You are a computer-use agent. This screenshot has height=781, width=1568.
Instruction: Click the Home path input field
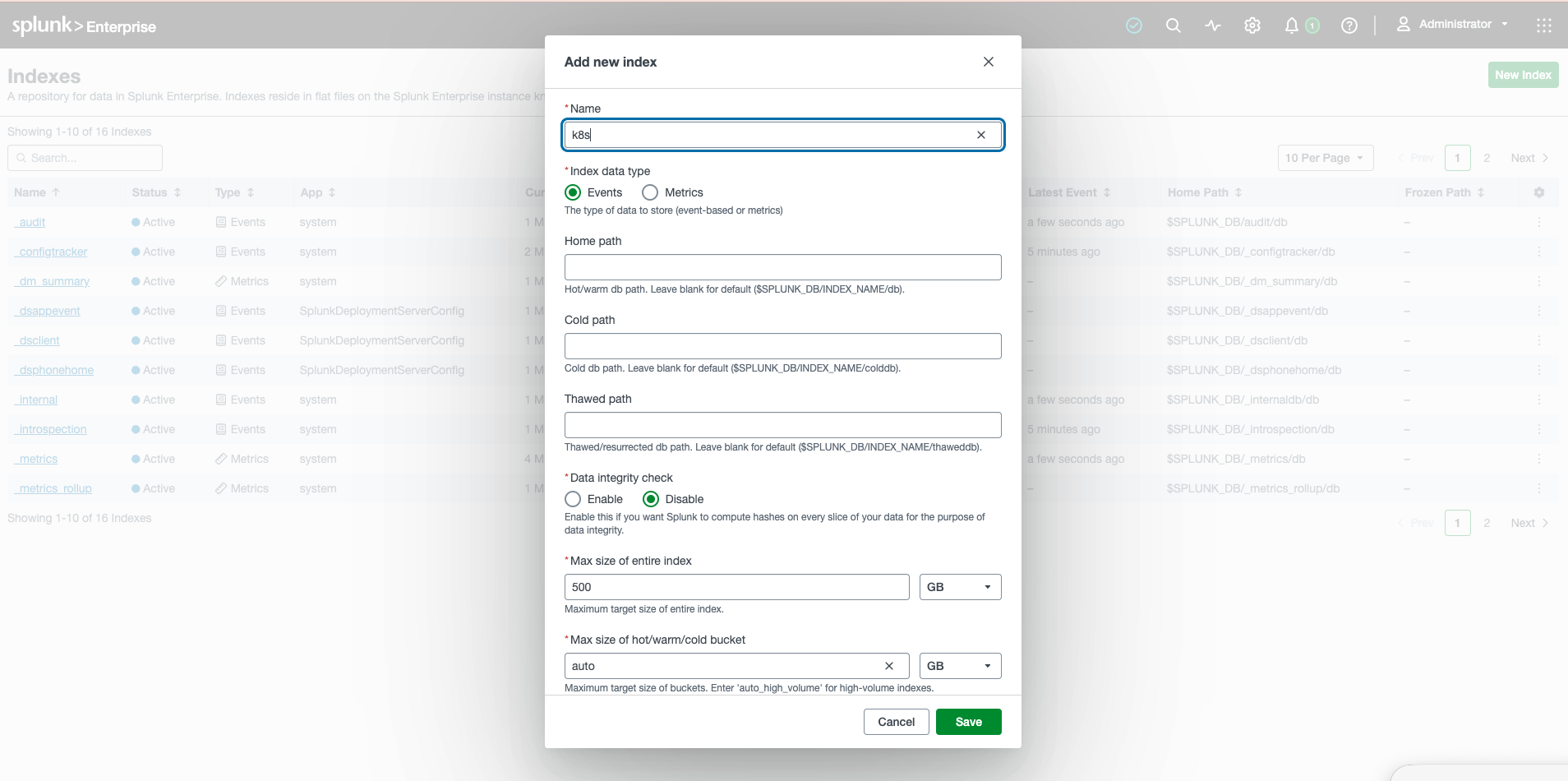pyautogui.click(x=783, y=267)
